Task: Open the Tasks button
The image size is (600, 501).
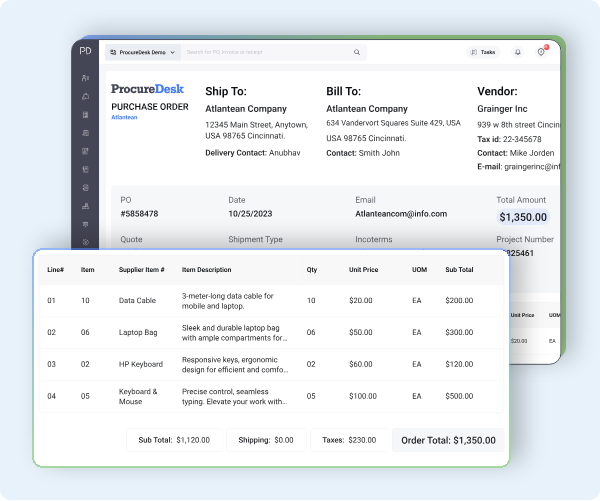Action: tap(483, 52)
